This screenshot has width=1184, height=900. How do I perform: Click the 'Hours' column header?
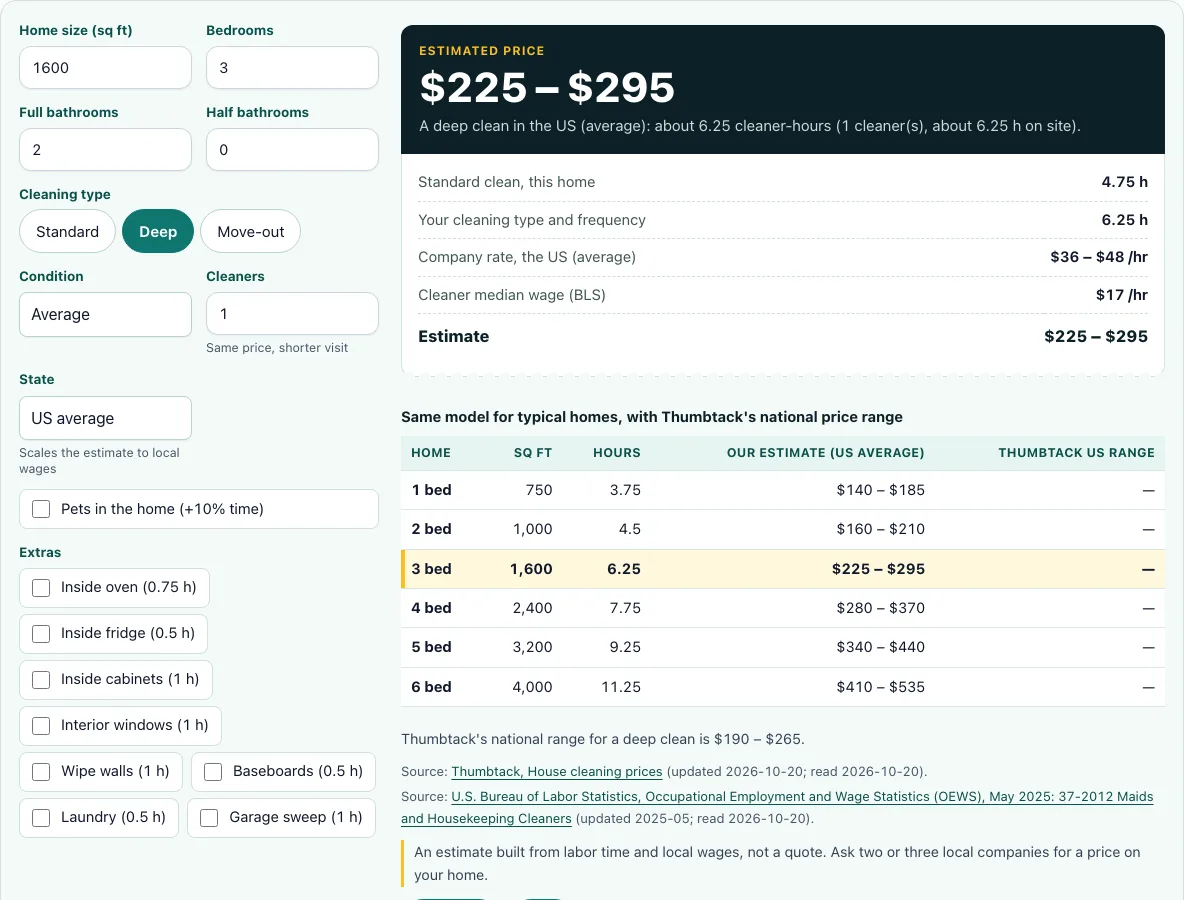tap(617, 453)
